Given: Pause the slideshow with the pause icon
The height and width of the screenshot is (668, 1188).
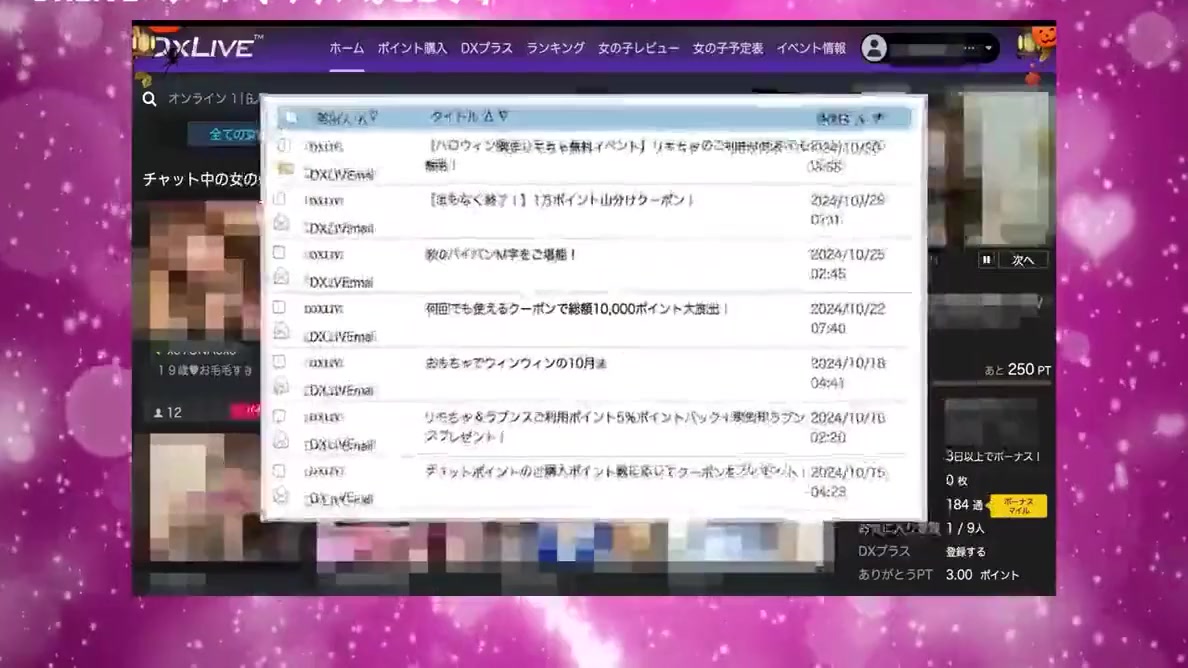Looking at the screenshot, I should coord(986,260).
